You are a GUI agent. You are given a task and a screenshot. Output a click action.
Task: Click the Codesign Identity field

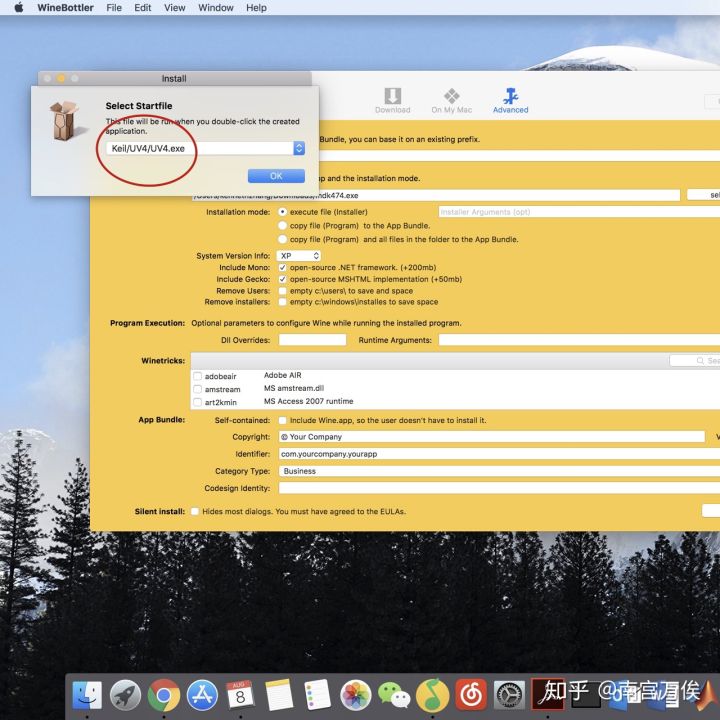pos(499,488)
